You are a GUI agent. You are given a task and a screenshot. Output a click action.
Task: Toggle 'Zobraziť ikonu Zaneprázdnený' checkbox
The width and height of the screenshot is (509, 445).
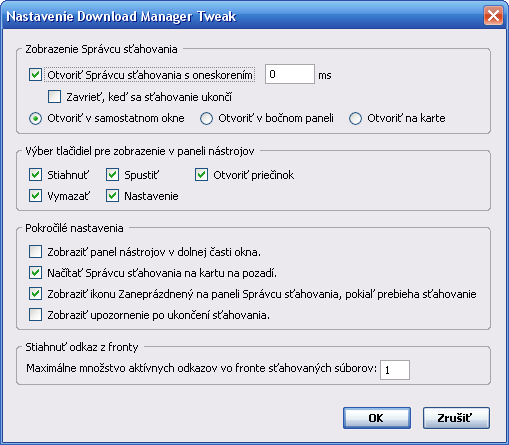click(x=35, y=294)
